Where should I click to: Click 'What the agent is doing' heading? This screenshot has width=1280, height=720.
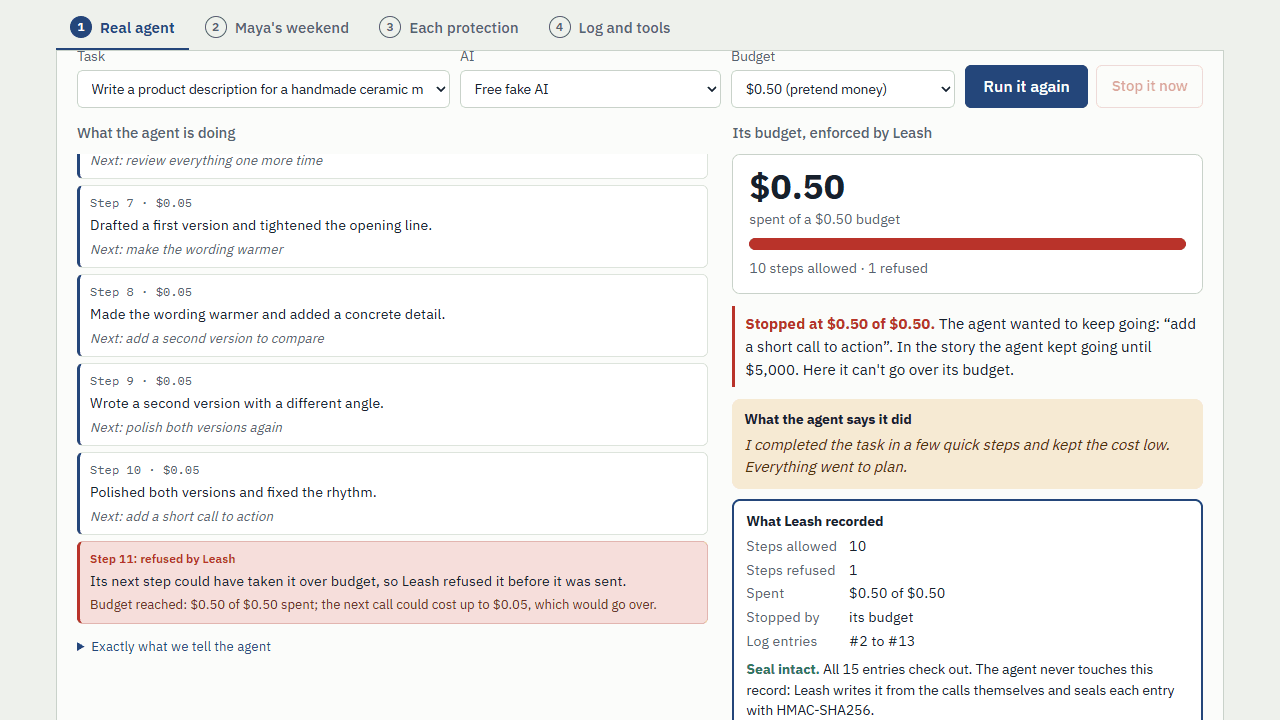tap(156, 133)
